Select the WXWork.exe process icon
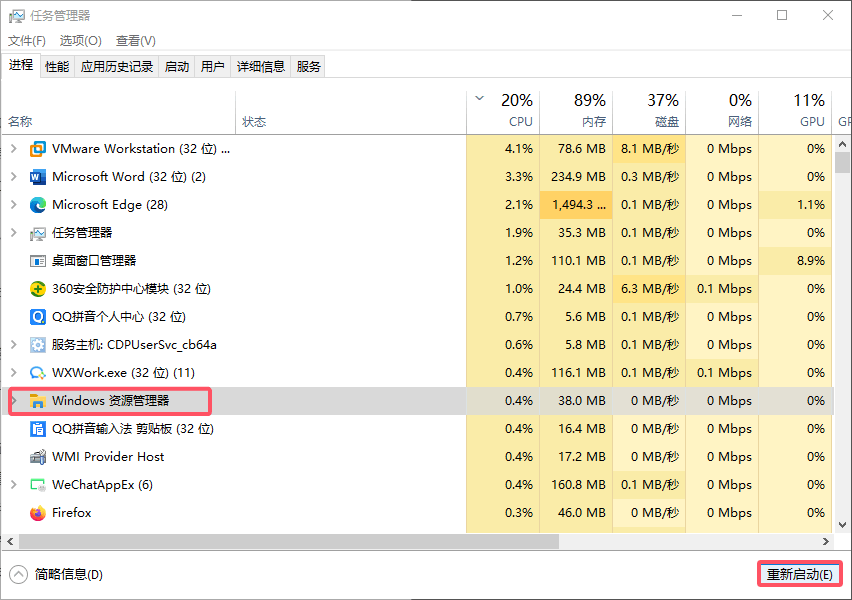Image resolution: width=852 pixels, height=600 pixels. (38, 372)
